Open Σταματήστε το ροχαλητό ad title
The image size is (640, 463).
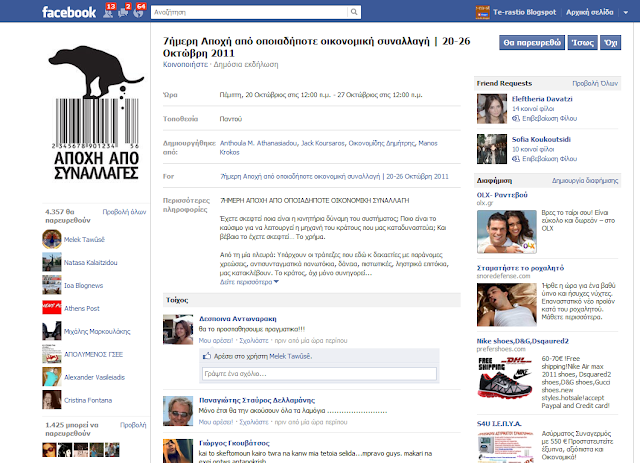tap(520, 268)
